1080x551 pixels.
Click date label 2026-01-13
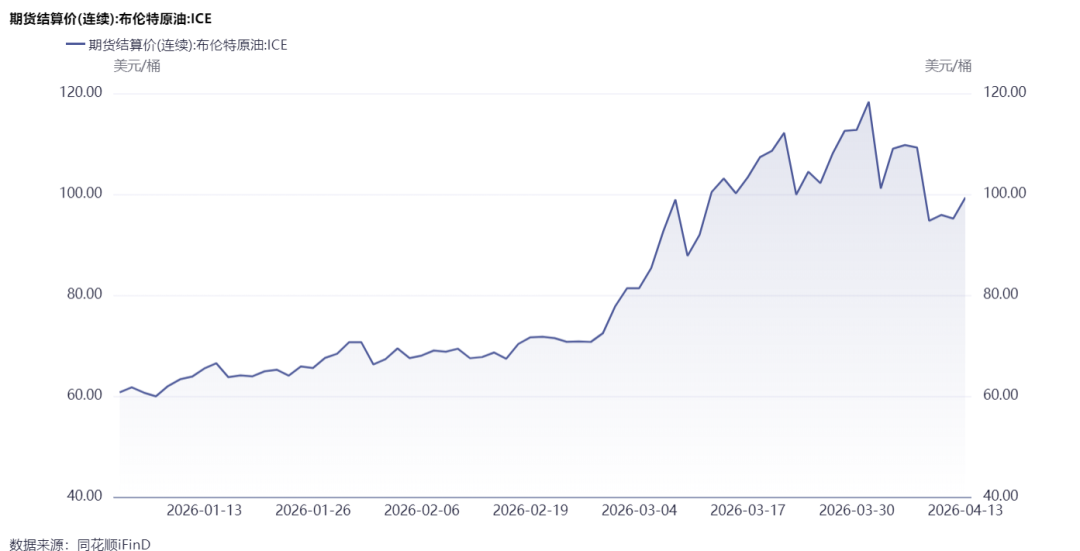click(x=205, y=510)
